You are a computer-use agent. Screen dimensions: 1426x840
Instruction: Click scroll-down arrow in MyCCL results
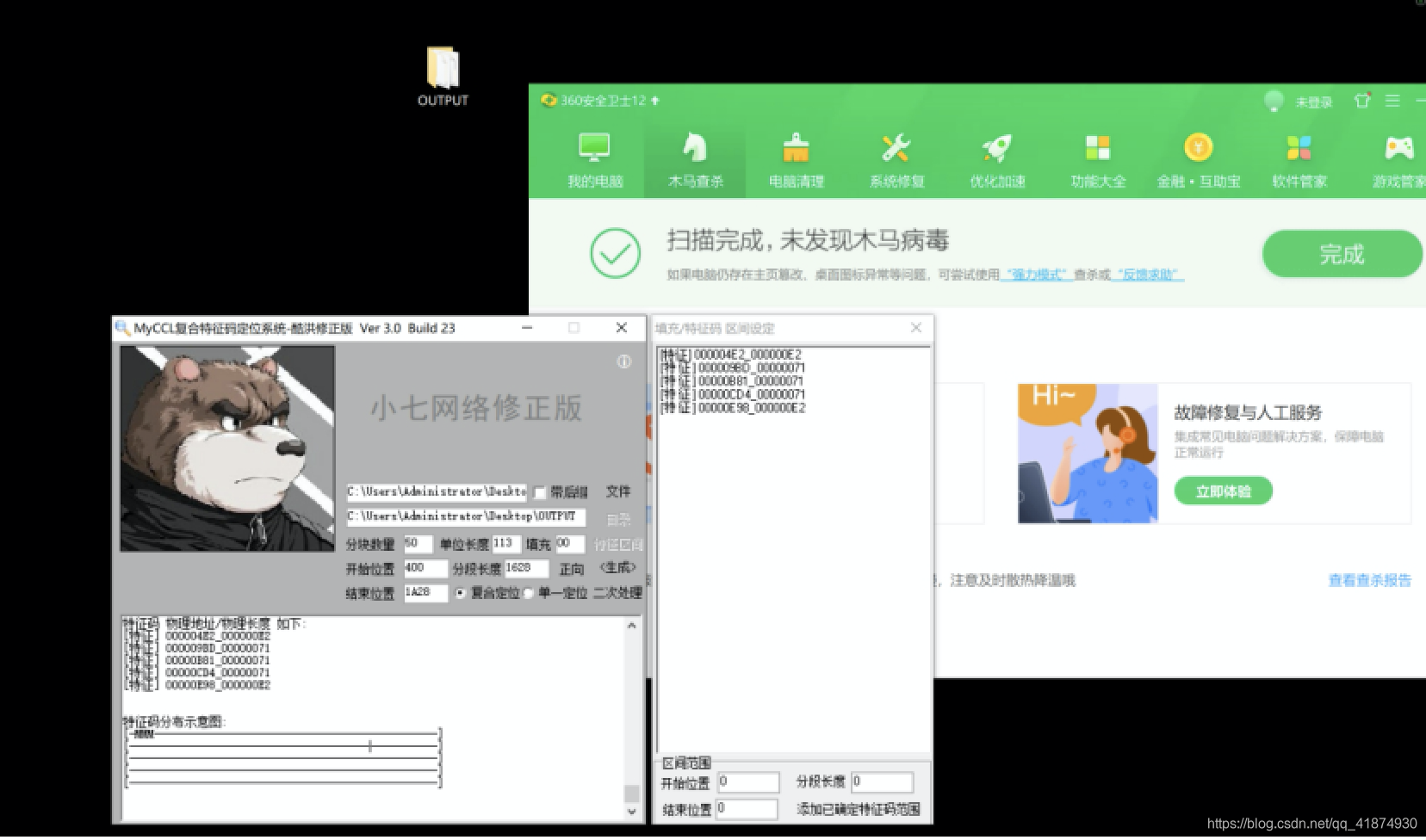pos(632,811)
